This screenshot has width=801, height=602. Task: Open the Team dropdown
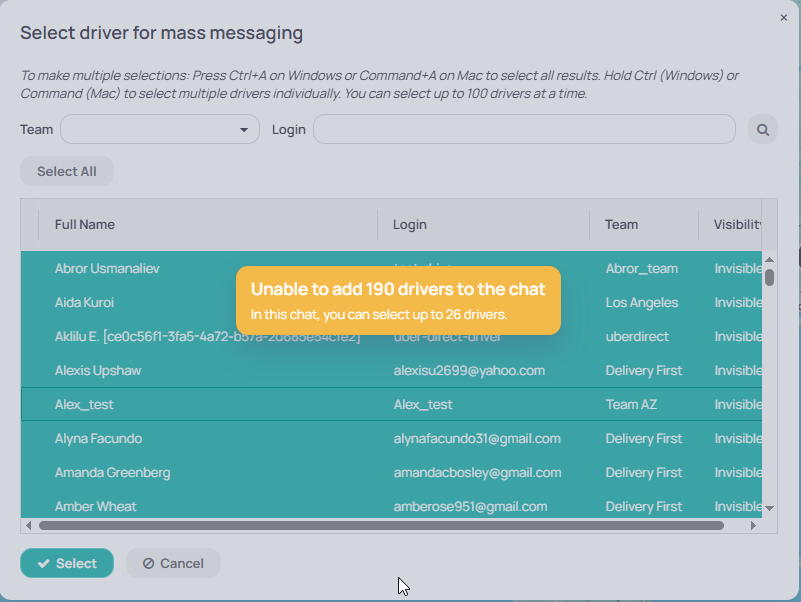[160, 129]
